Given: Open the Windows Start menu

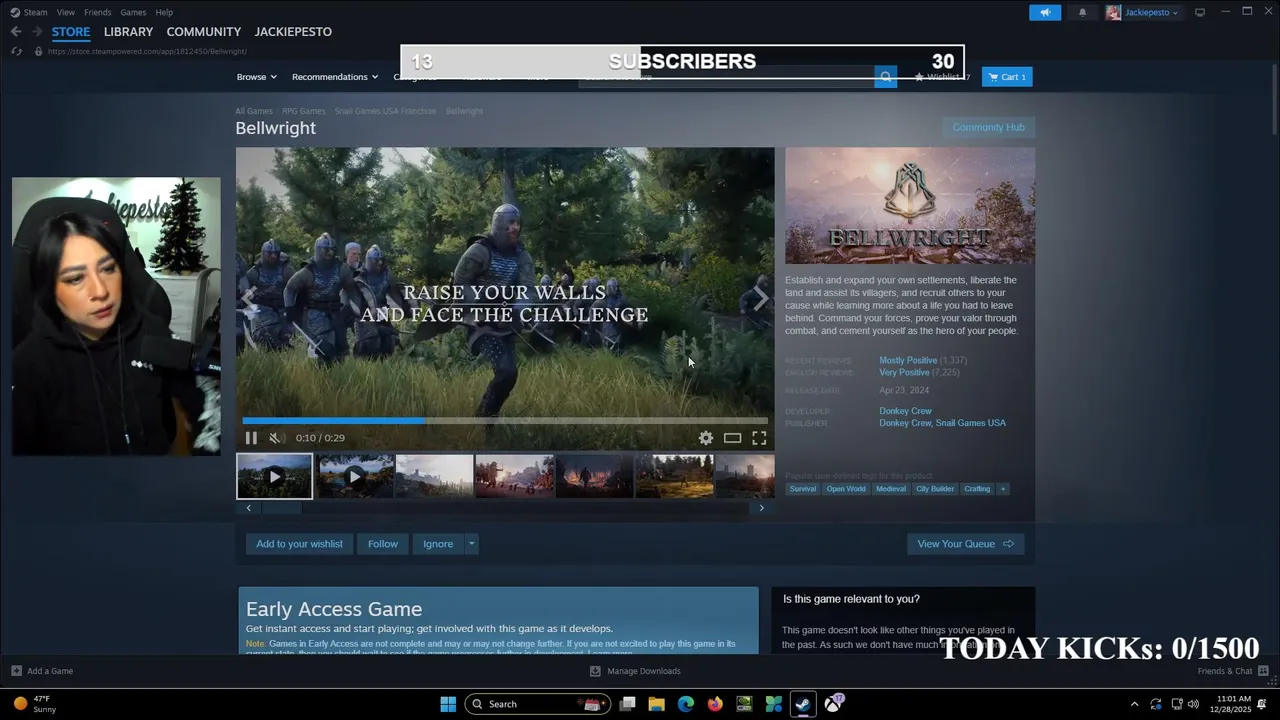Looking at the screenshot, I should 447,704.
